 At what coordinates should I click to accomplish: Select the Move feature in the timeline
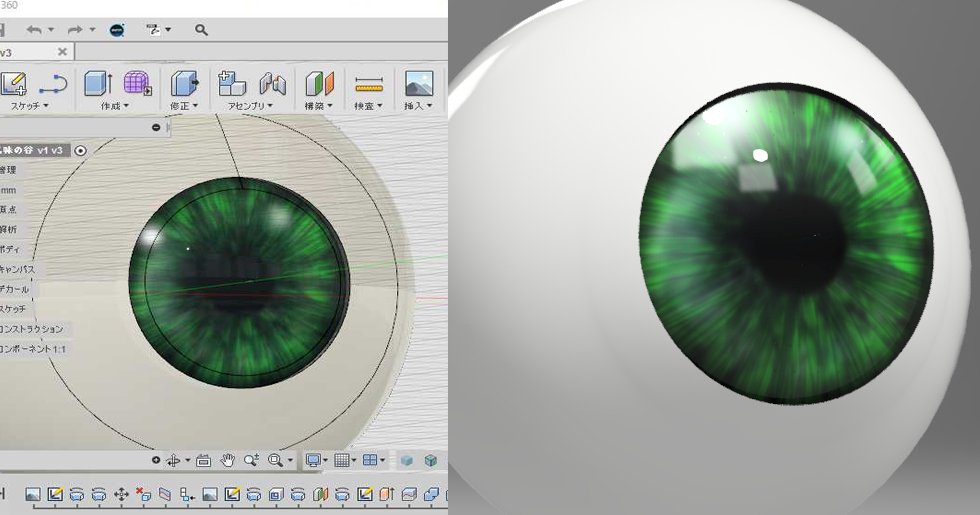click(x=121, y=495)
